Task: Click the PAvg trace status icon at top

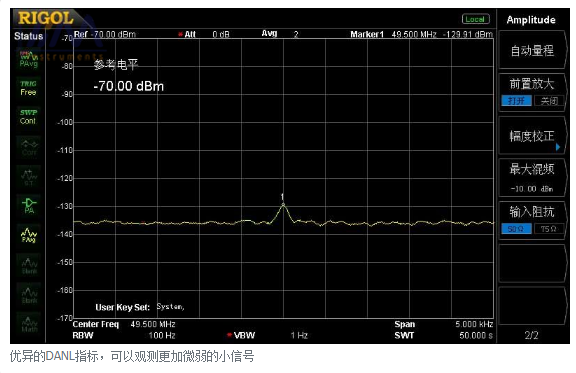Action: [x=28, y=59]
